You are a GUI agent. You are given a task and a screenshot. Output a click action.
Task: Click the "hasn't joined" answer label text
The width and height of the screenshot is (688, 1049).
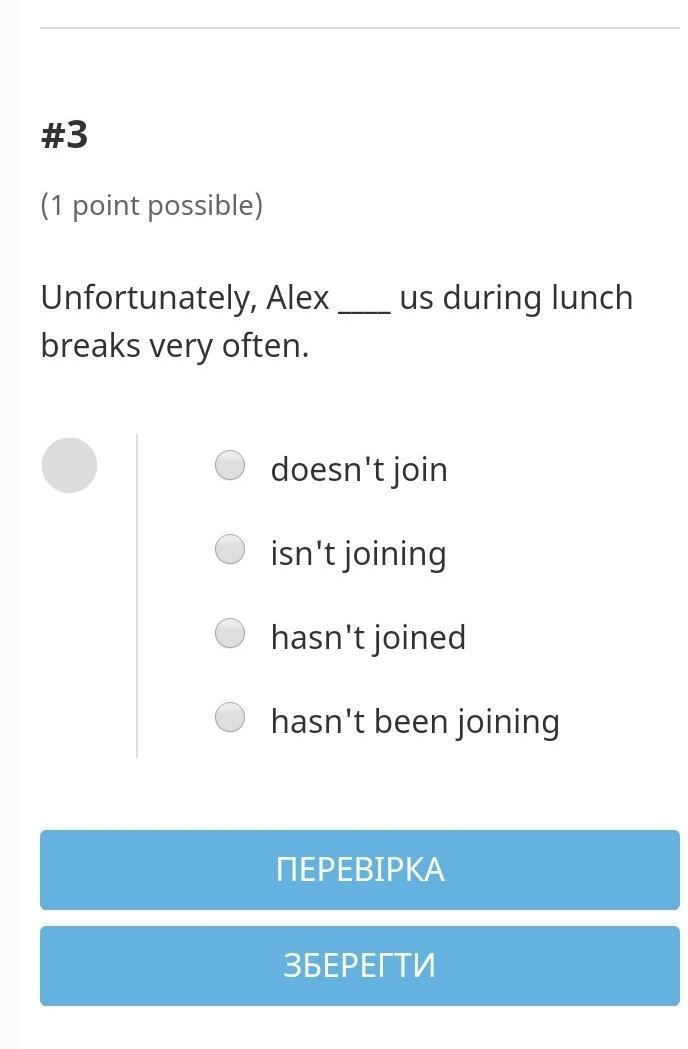368,637
